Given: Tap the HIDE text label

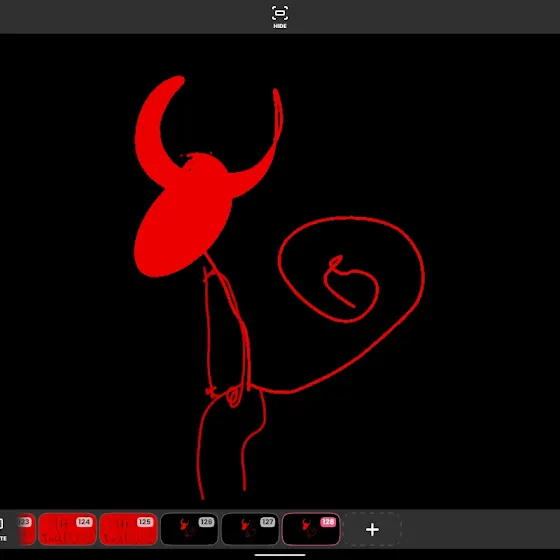Looking at the screenshot, I should [x=280, y=26].
